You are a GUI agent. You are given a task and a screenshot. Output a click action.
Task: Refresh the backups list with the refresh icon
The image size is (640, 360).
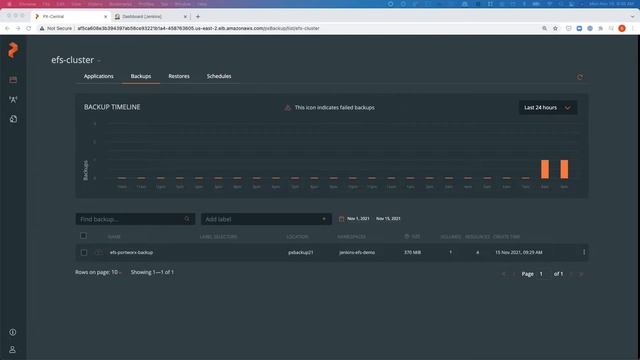coord(580,77)
